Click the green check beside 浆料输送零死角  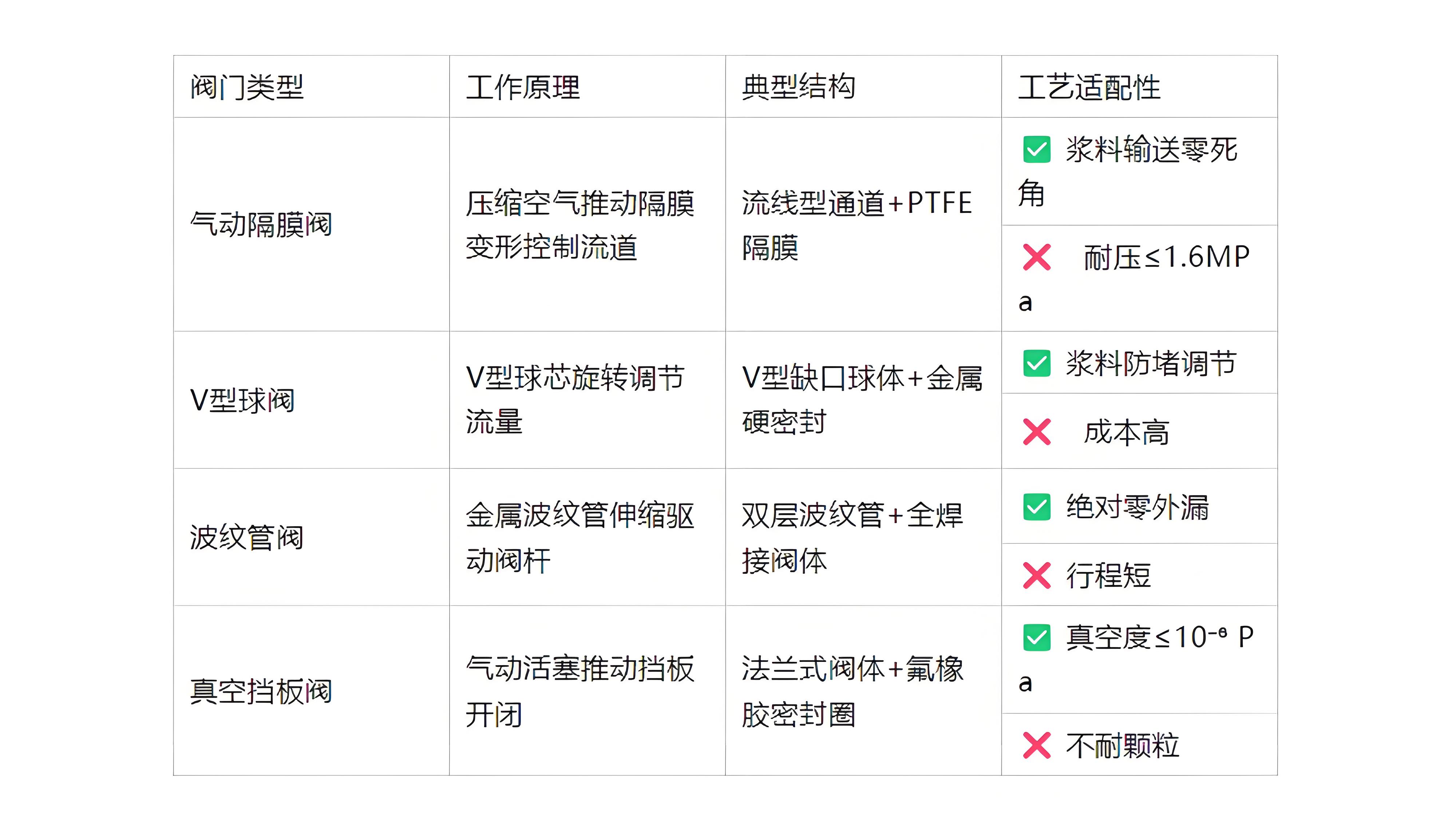click(x=1037, y=150)
